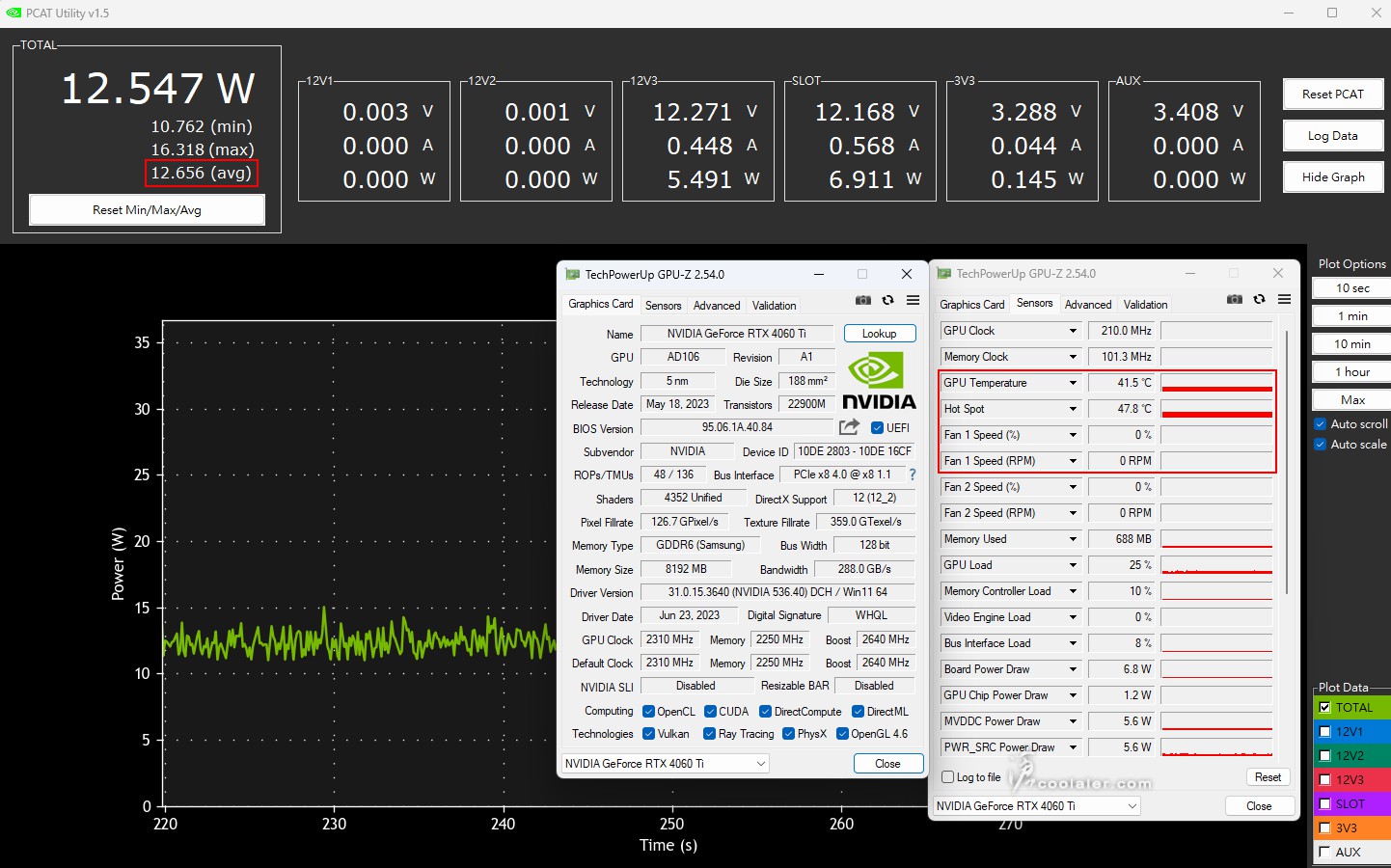Click the refresh icon in GPU-Z Sensors window
1391x868 pixels.
pos(1259,299)
